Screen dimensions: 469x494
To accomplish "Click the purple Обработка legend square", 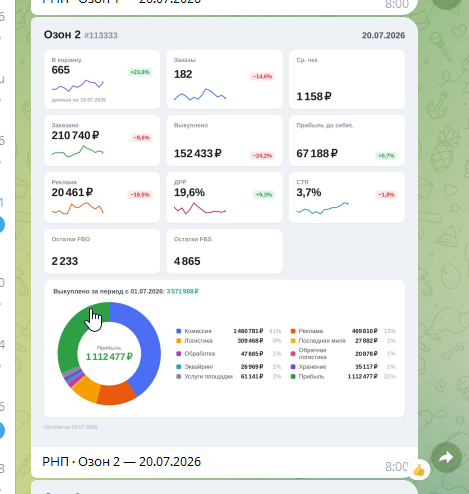I will click(178, 354).
